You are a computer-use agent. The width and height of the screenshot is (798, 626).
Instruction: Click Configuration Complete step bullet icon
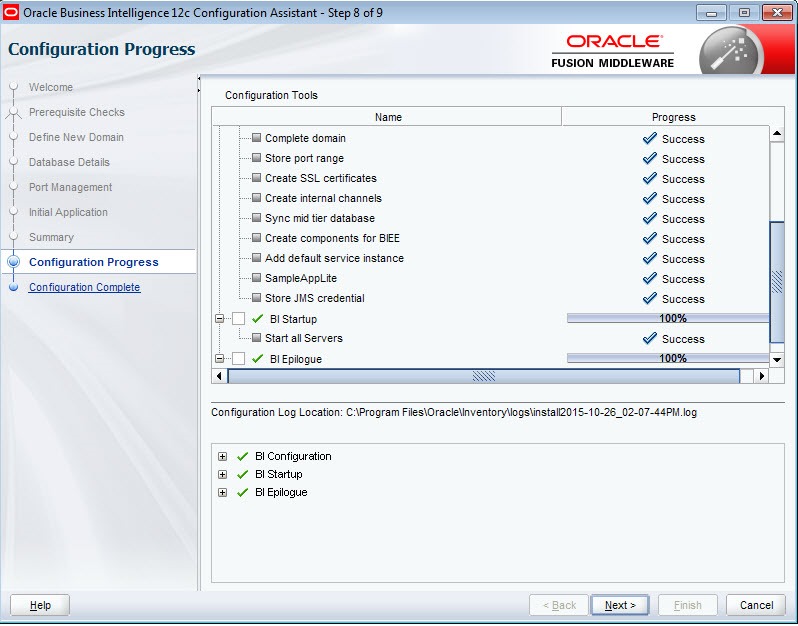pyautogui.click(x=14, y=287)
